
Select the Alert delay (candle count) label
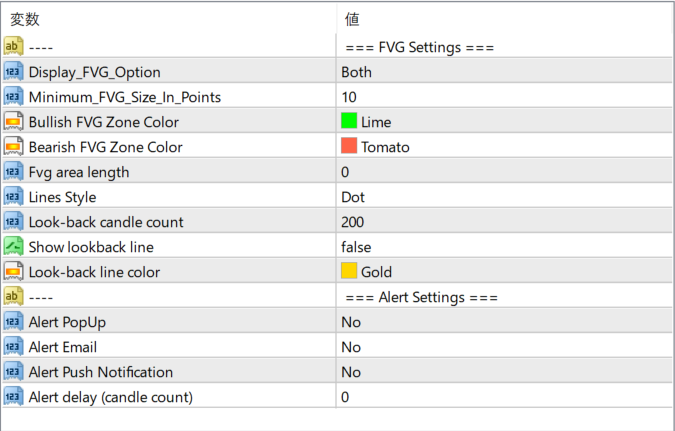tap(110, 397)
